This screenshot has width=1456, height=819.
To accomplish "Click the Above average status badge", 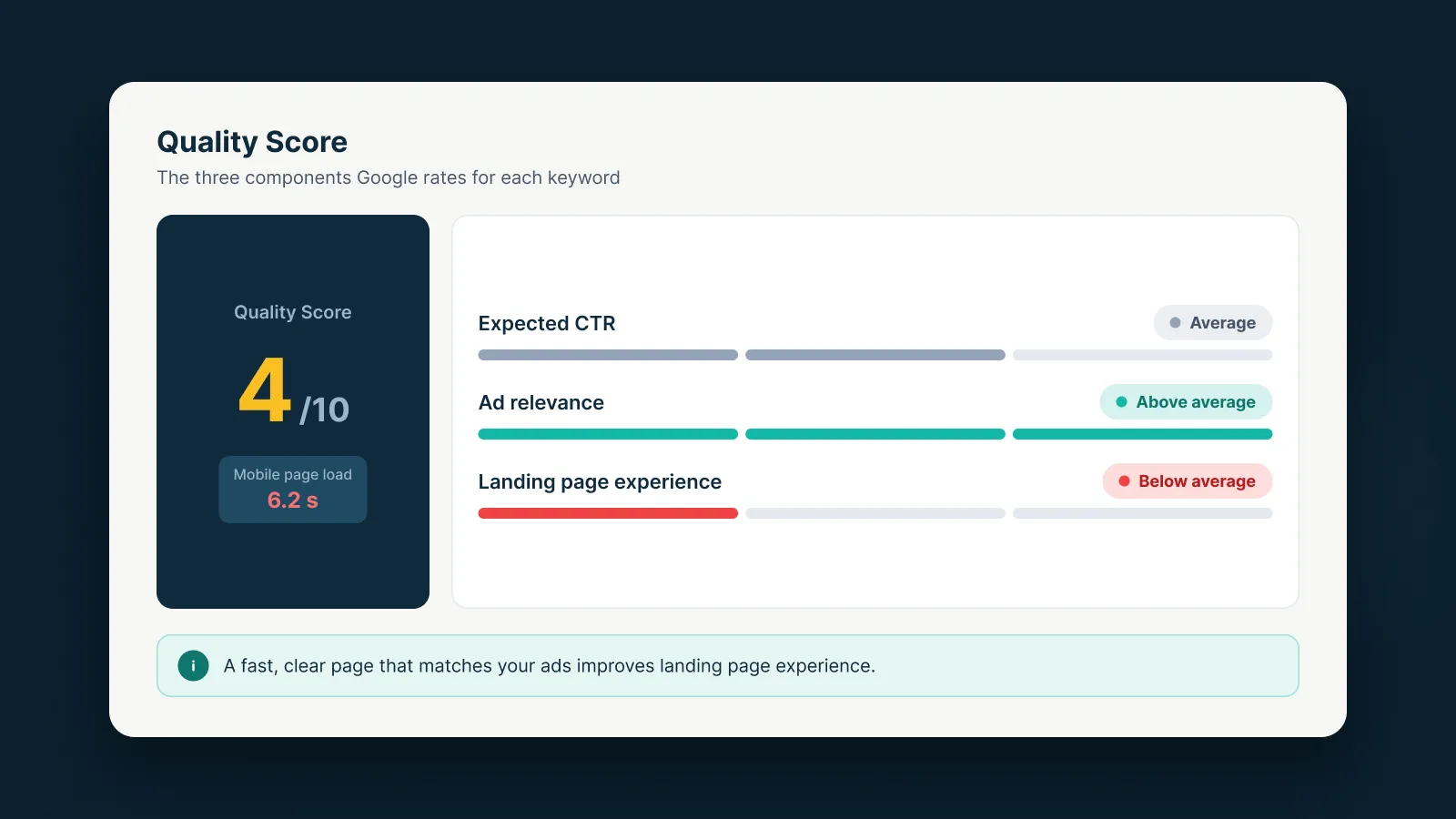I will (x=1186, y=402).
